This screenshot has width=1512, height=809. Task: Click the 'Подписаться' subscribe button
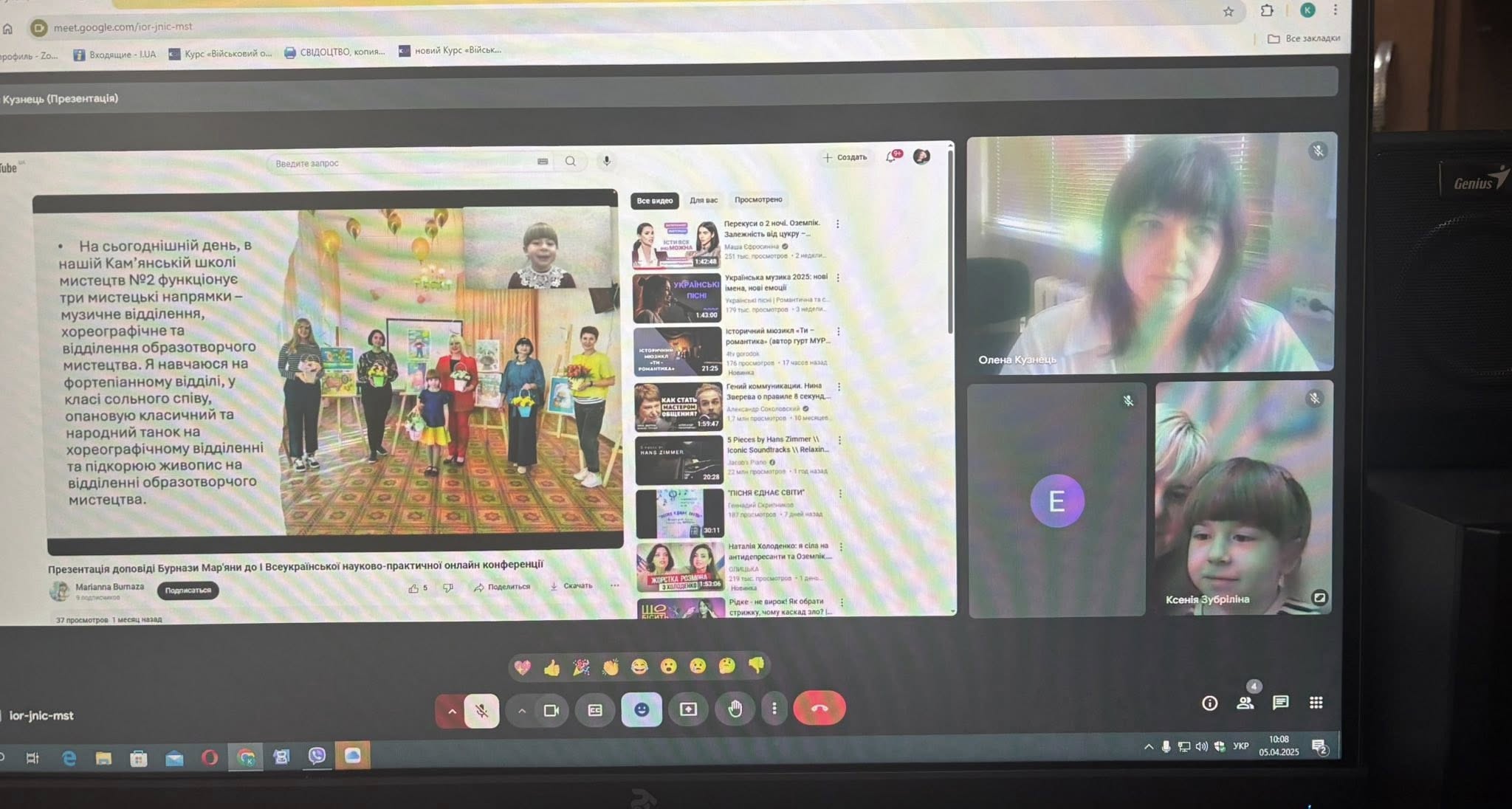tap(188, 590)
